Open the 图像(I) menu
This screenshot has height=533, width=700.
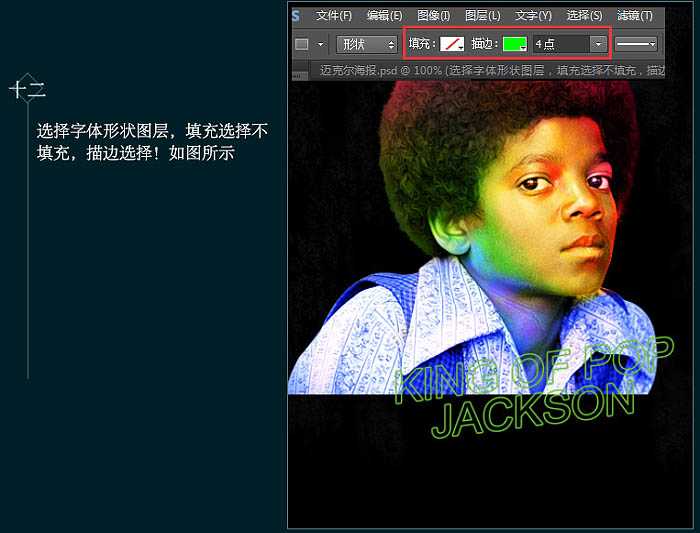tap(433, 16)
